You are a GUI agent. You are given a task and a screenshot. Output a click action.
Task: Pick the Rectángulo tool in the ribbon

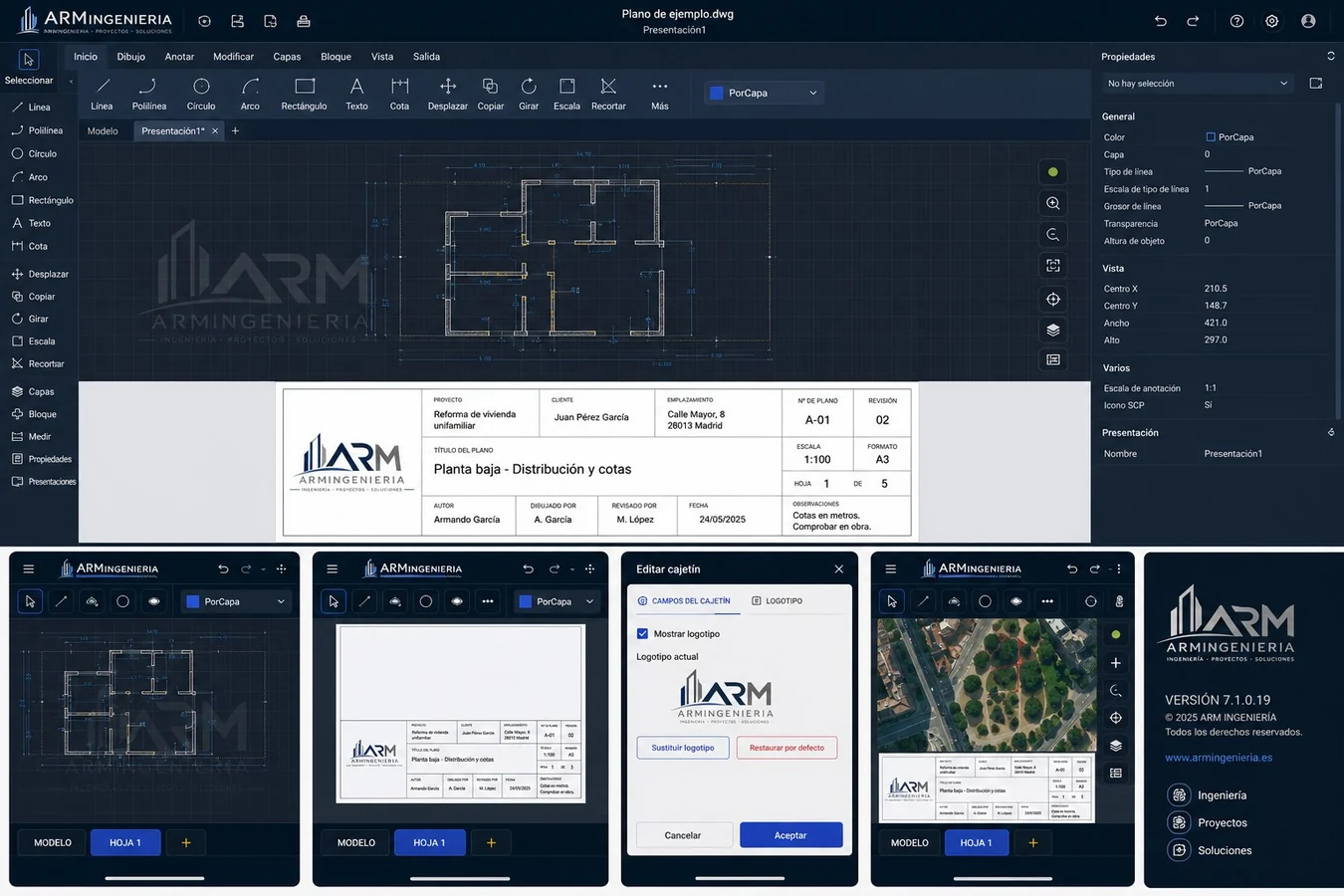(304, 94)
